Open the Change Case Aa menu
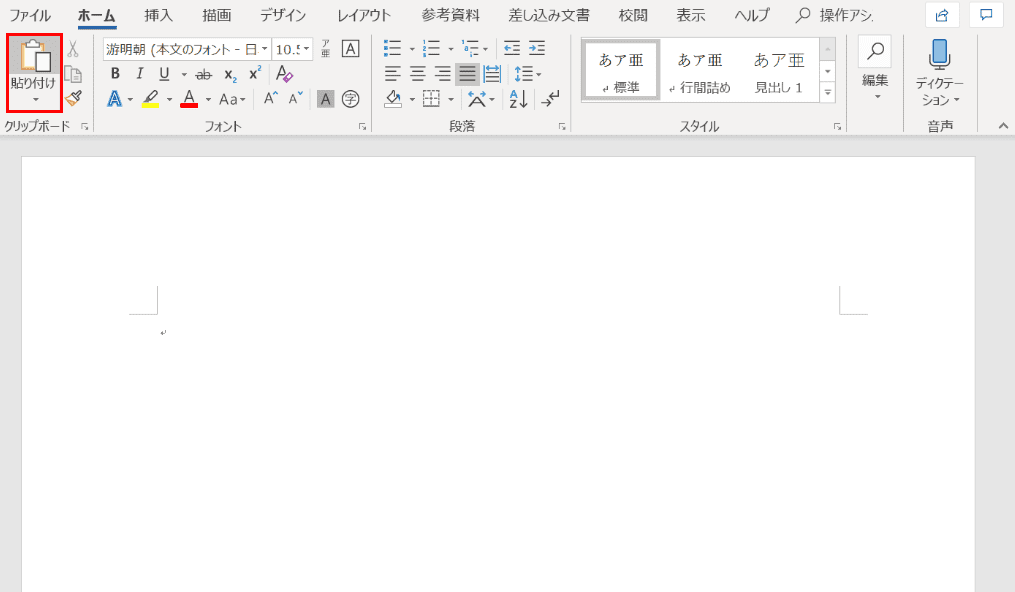1015x592 pixels. tap(232, 100)
